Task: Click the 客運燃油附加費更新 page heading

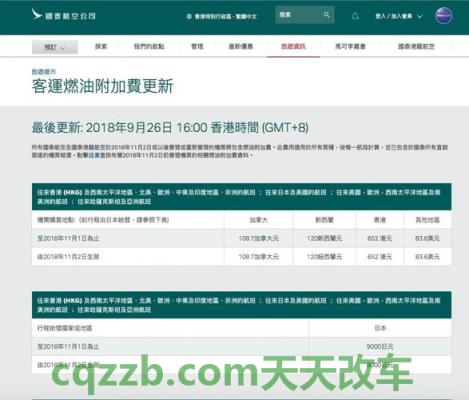Action: (x=102, y=86)
